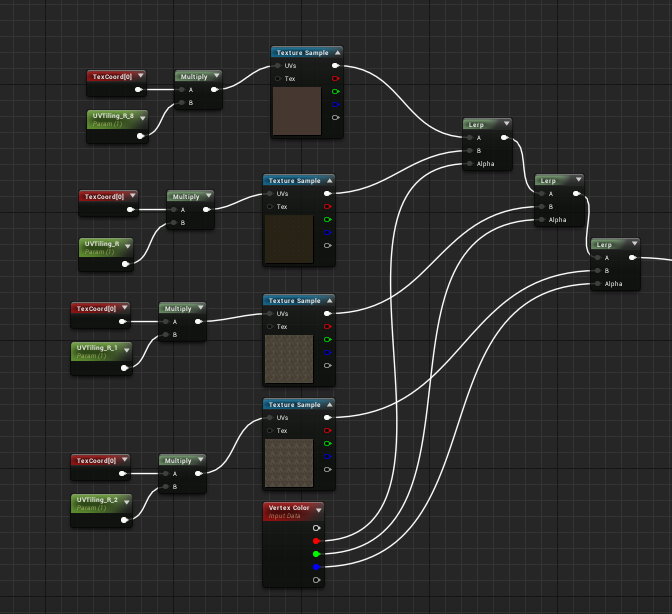Screen dimensions: 672x614
Task: Click output pin of TexCoord[0] above UVTiling_R_8
Action: pyautogui.click(x=138, y=90)
